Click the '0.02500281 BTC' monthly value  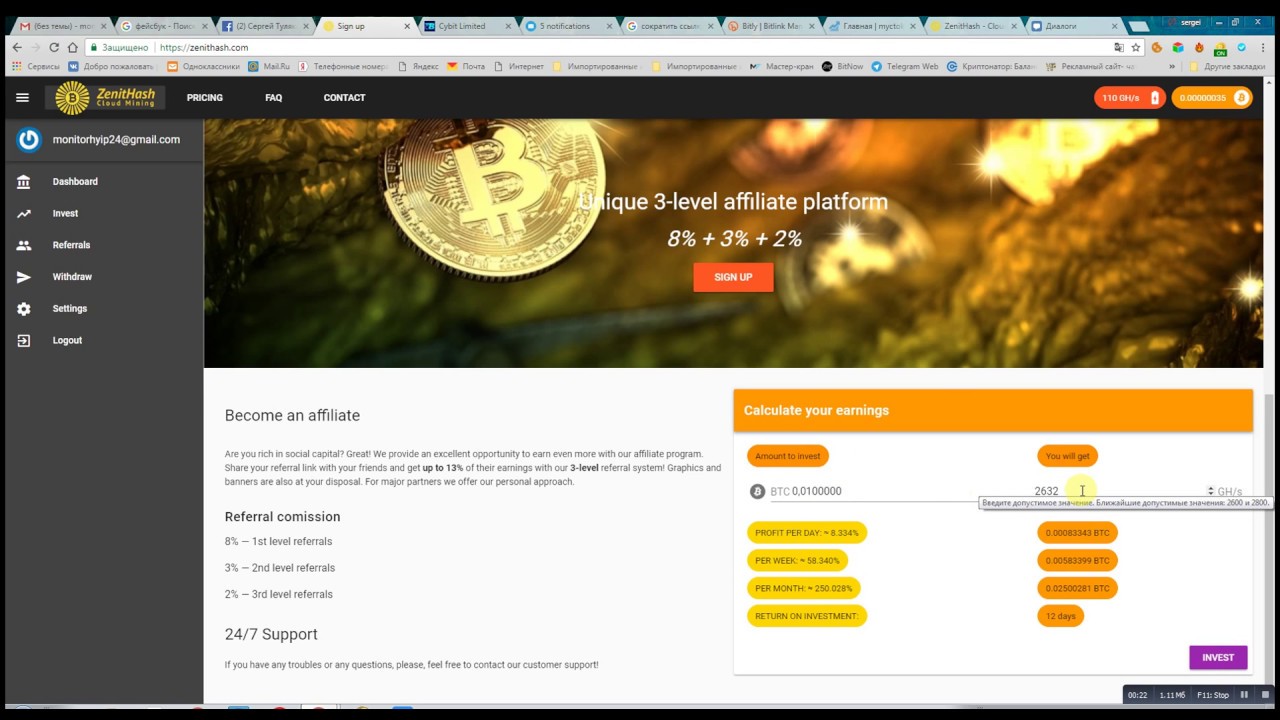click(1077, 588)
